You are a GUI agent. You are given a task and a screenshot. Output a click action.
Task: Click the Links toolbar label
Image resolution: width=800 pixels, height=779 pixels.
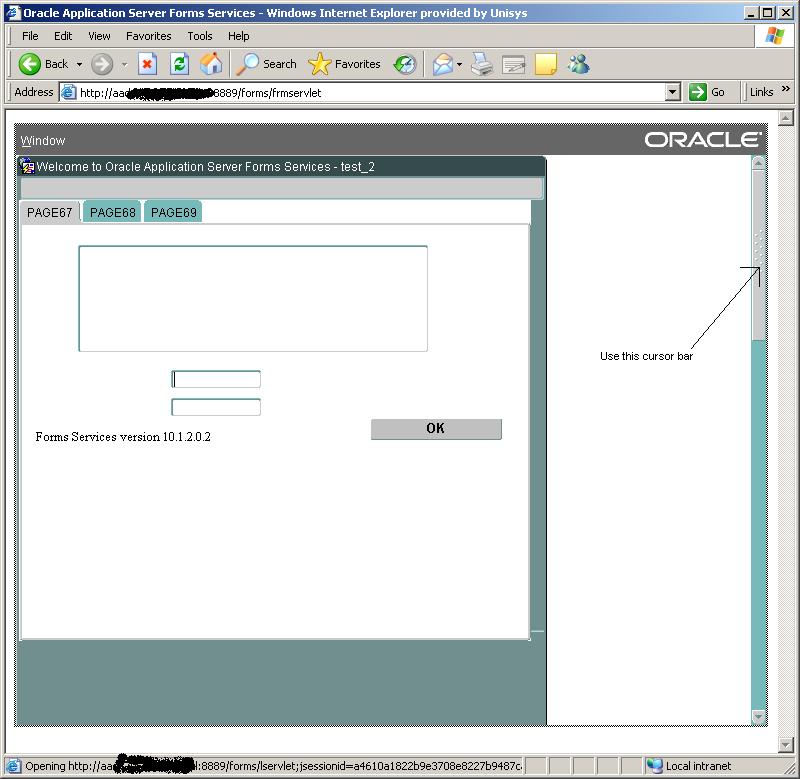[x=761, y=92]
